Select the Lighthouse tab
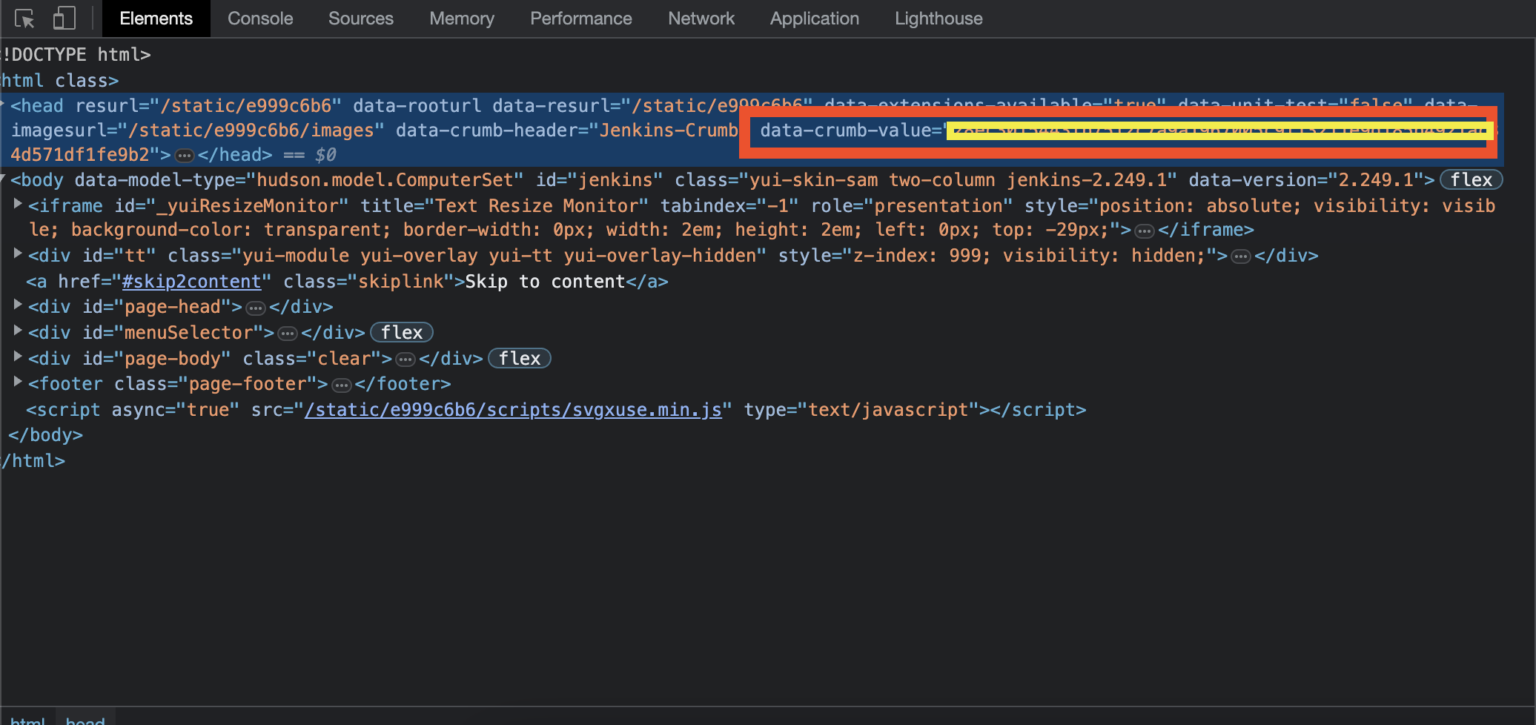 tap(938, 19)
